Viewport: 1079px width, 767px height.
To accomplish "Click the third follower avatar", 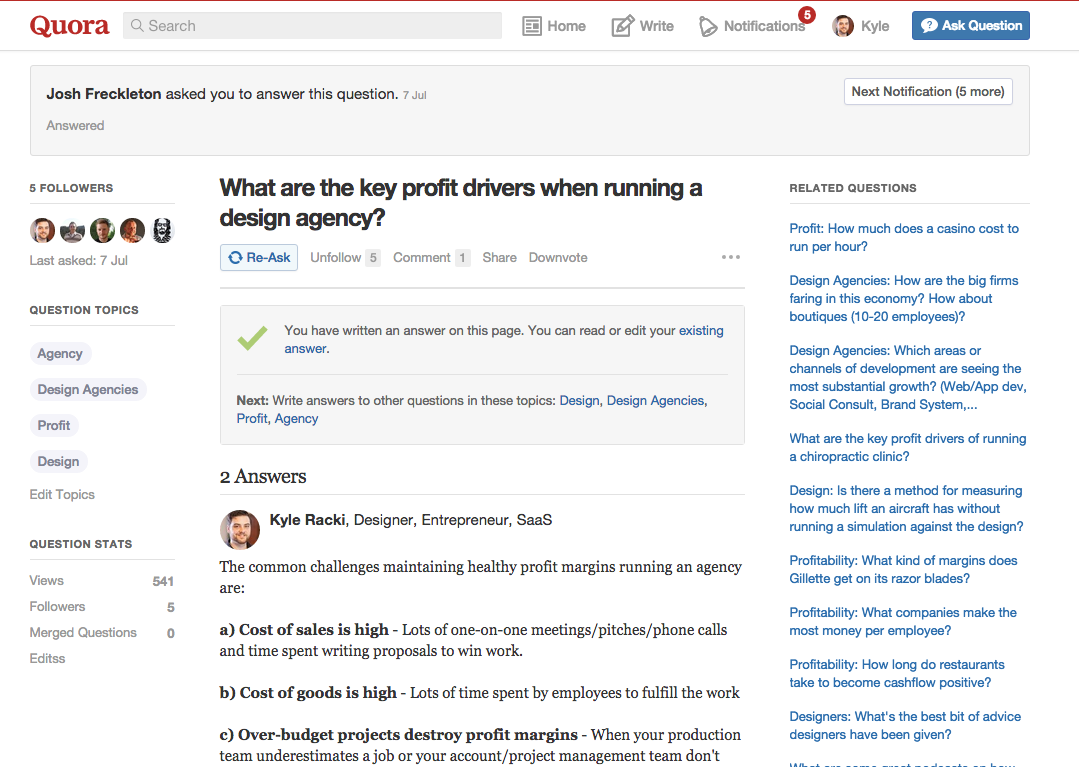I will pos(103,230).
